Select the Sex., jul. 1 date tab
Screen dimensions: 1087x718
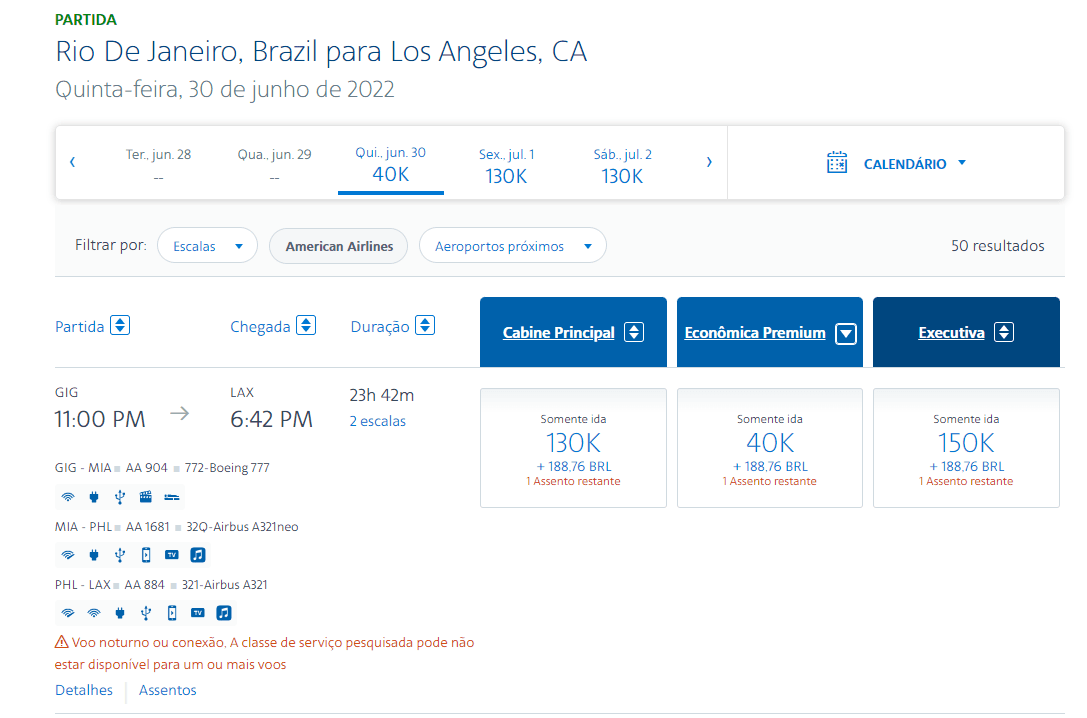(506, 166)
